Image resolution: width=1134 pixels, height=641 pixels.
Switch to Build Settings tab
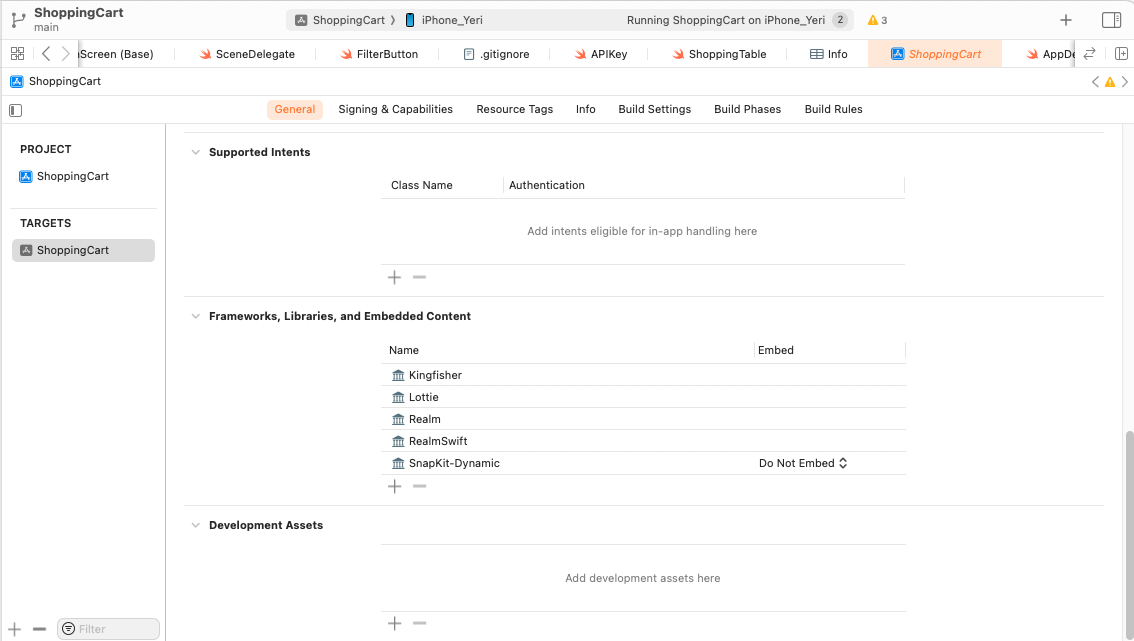tap(655, 109)
